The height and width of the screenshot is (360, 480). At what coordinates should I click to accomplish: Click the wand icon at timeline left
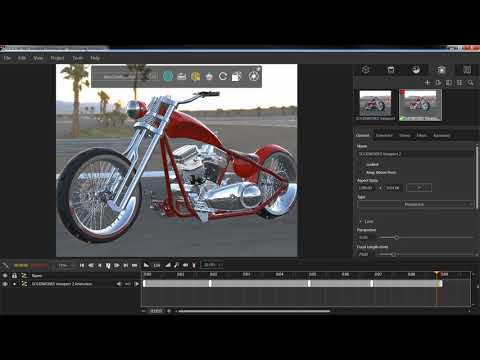coord(6,265)
